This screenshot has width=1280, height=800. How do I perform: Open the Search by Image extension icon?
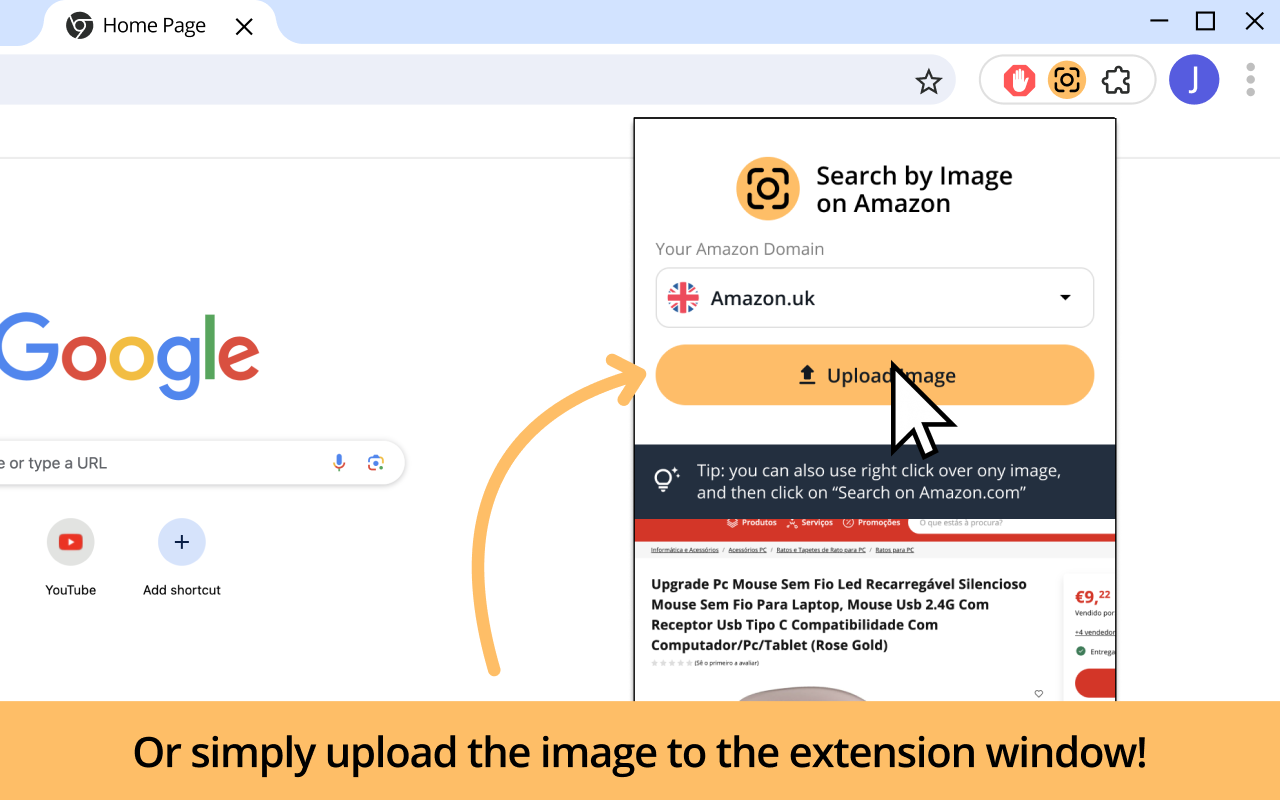coord(1067,80)
